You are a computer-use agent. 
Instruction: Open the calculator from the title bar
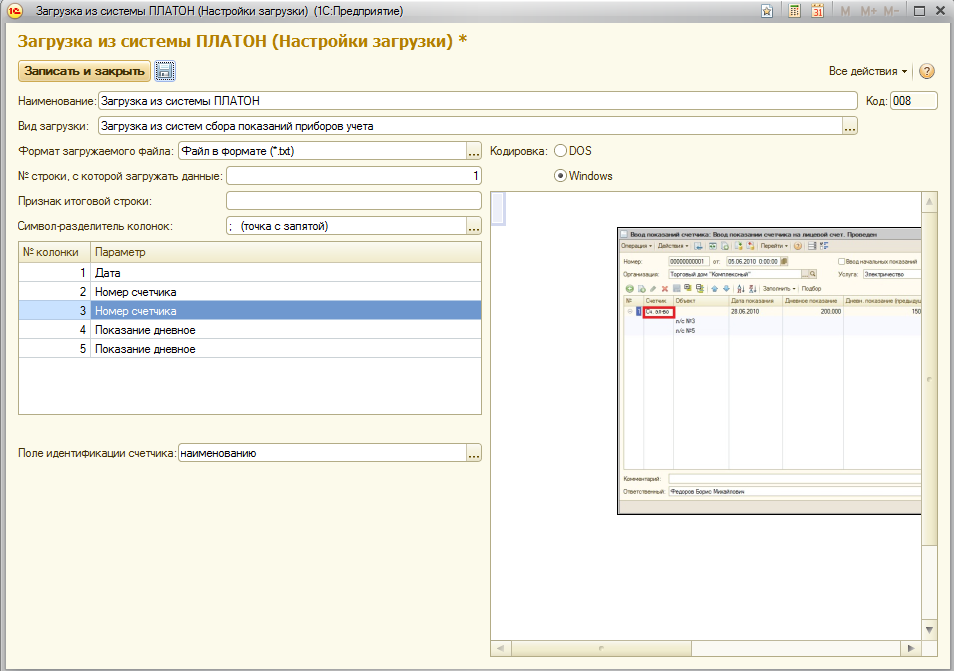point(794,11)
